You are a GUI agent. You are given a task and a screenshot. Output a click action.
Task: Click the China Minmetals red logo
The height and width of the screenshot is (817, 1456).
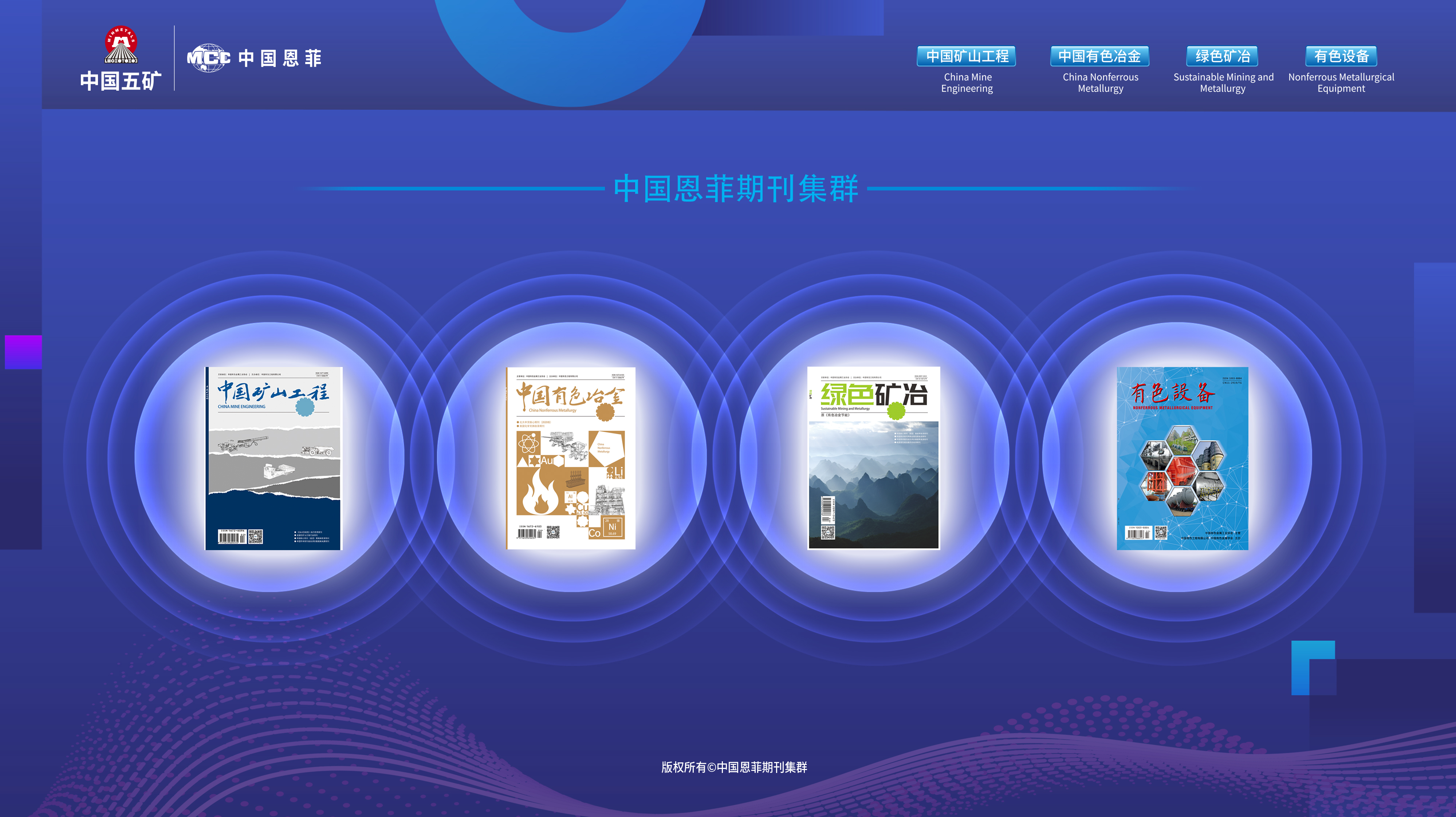(x=121, y=44)
